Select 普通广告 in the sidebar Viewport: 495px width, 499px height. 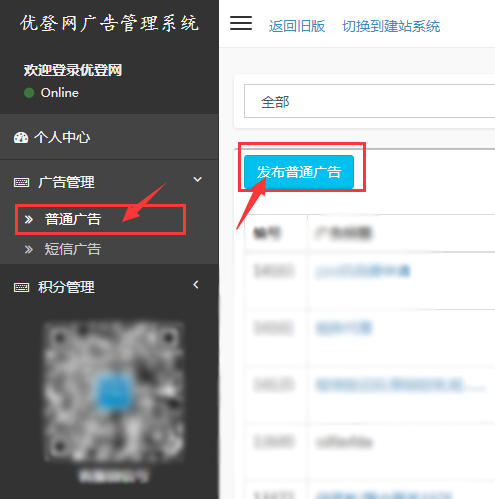point(73,219)
